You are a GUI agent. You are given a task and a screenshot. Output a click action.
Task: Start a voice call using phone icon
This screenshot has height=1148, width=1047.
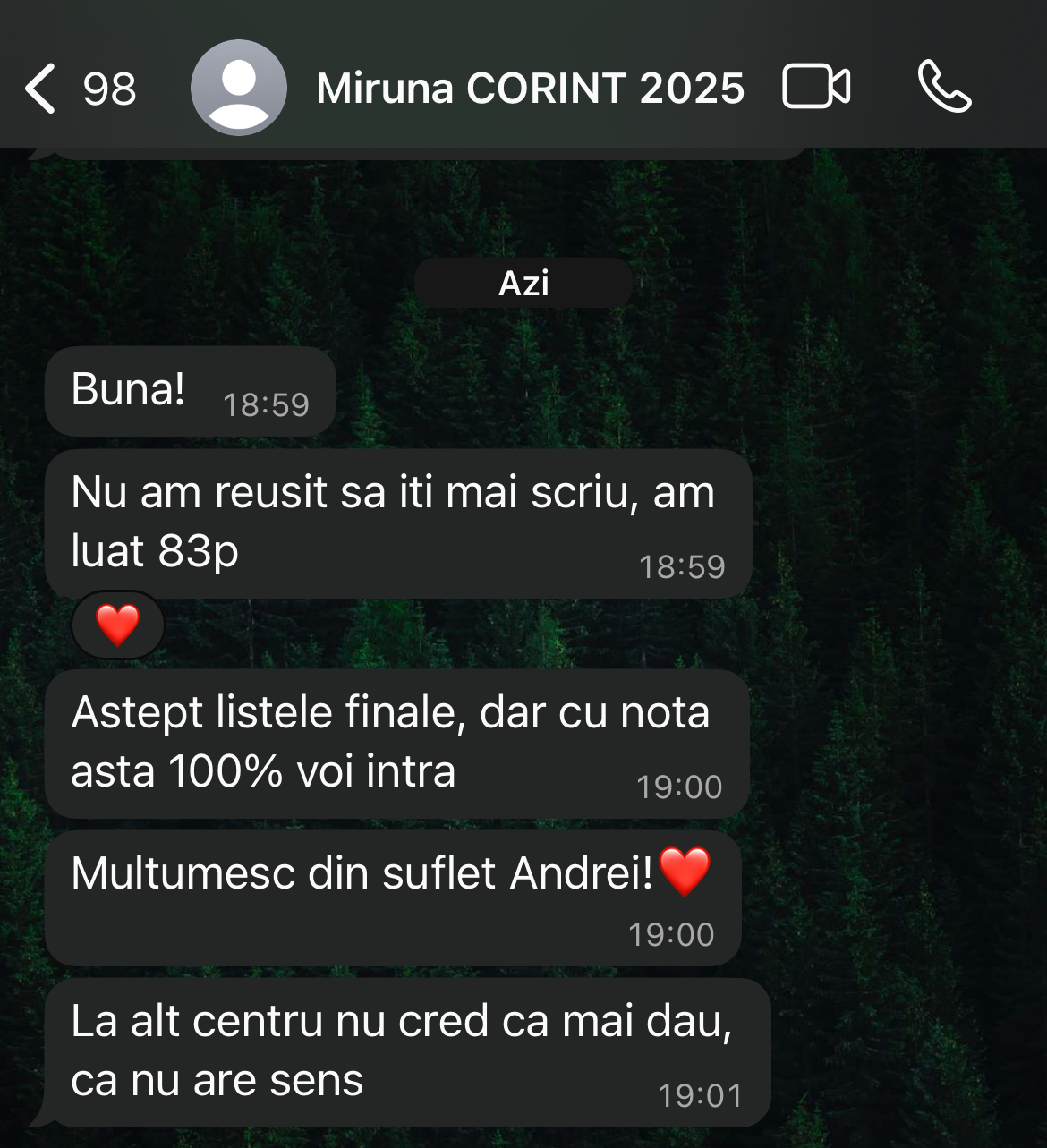click(x=944, y=87)
